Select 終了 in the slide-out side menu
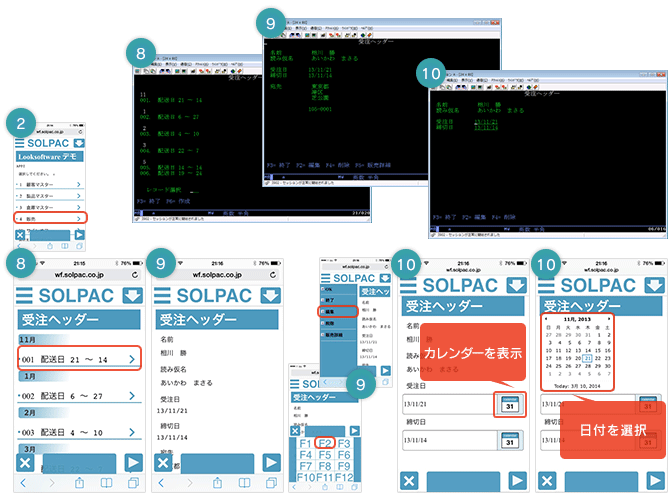 338,300
